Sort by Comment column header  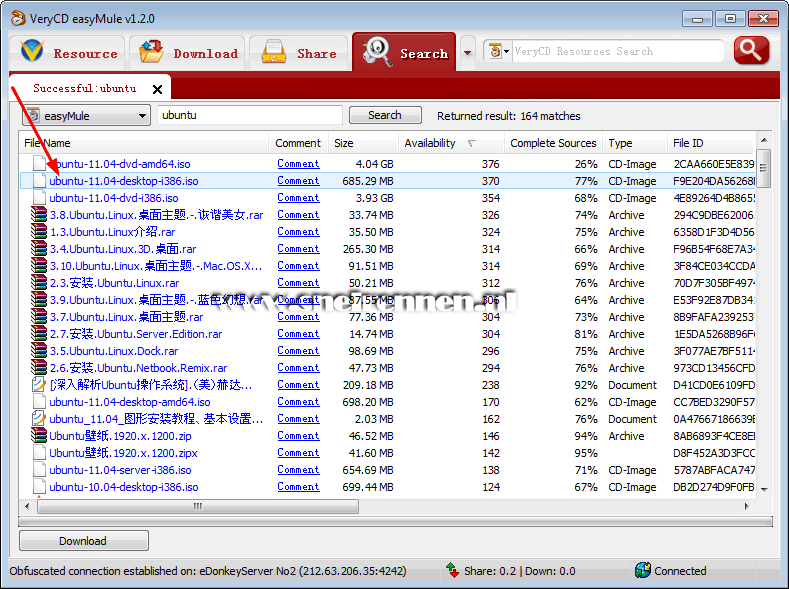click(x=298, y=143)
